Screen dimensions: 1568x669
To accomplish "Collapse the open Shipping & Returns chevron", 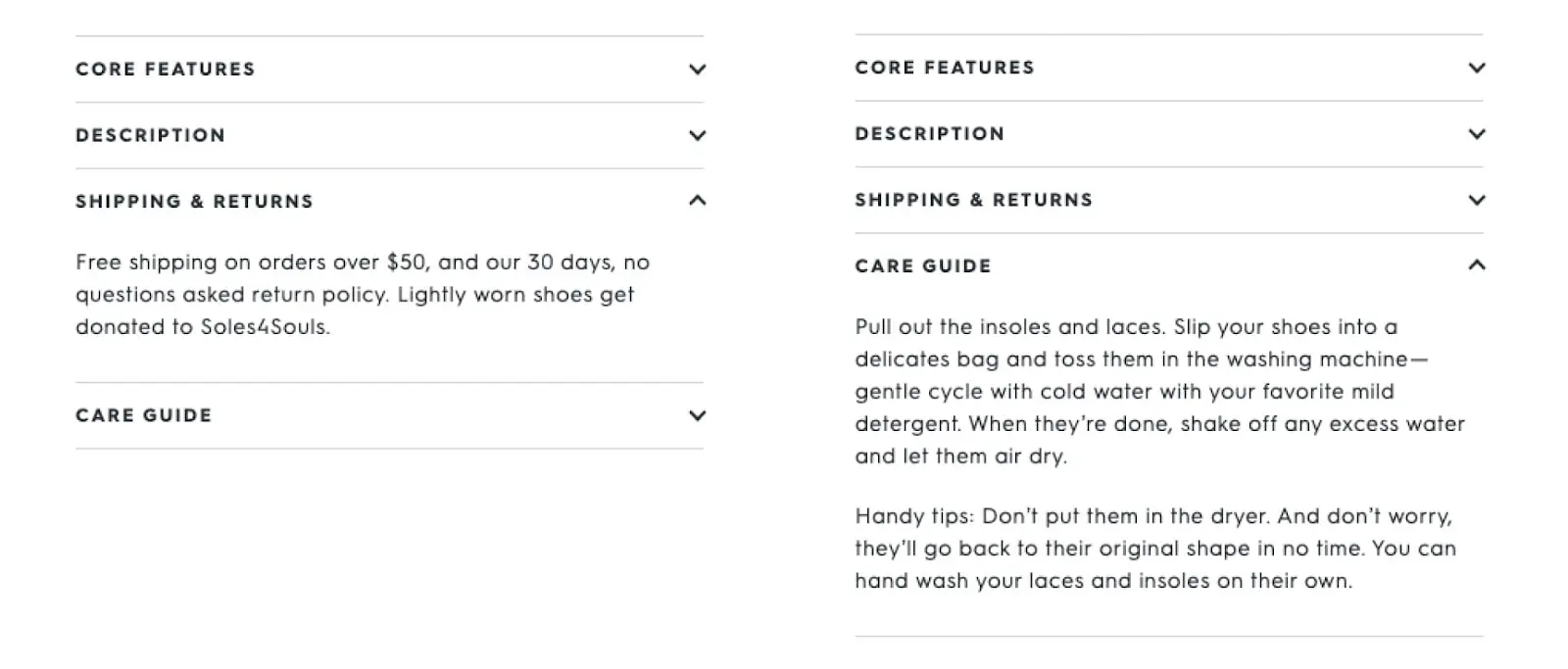I will click(x=697, y=200).
